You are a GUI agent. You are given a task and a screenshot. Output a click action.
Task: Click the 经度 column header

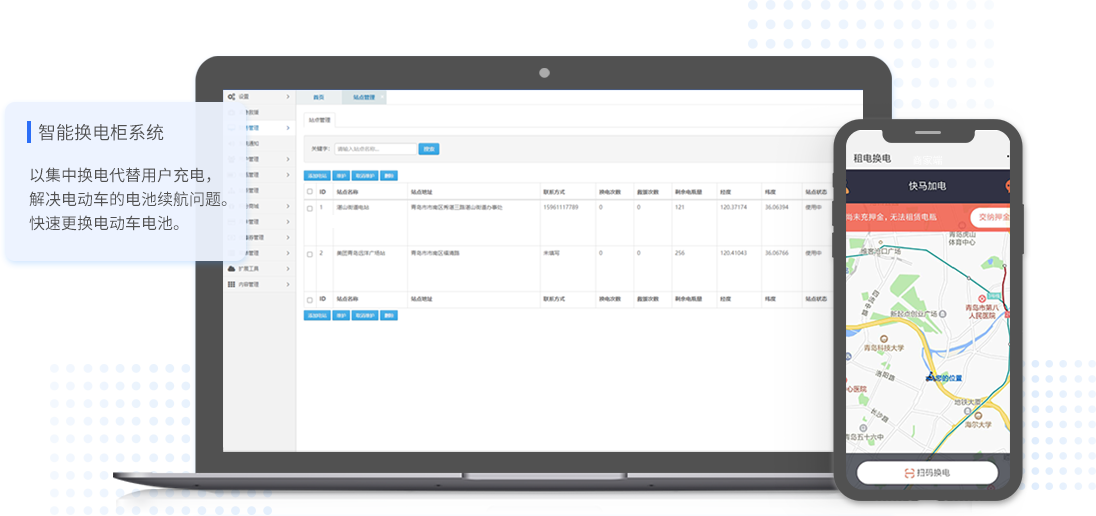pos(725,190)
